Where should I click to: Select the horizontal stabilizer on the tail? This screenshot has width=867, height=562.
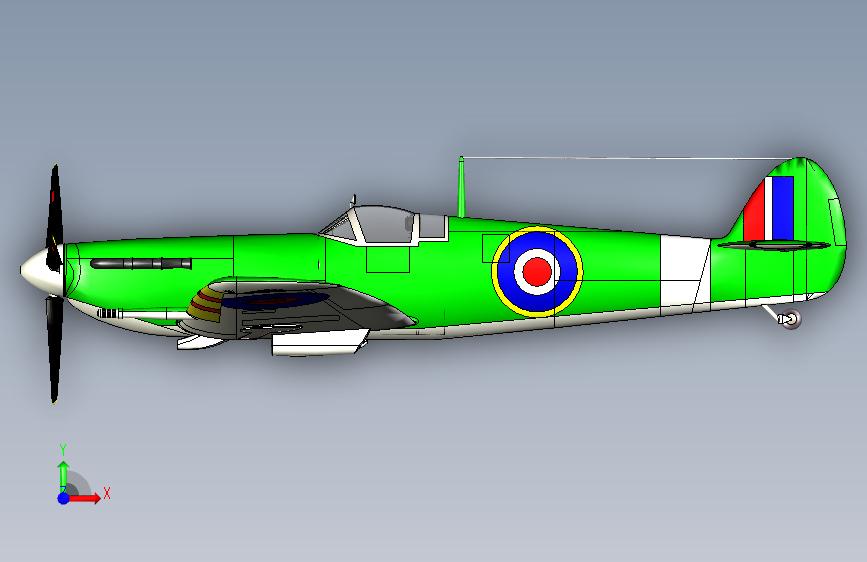(x=774, y=244)
